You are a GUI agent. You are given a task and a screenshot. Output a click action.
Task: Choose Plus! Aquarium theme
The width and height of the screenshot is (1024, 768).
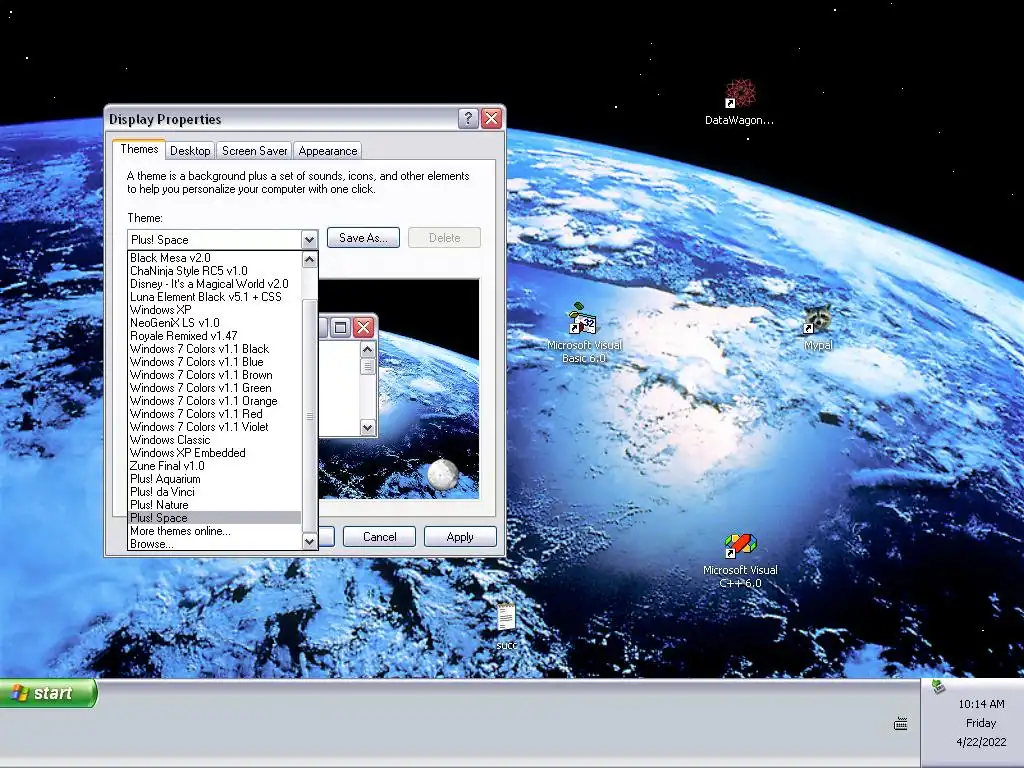pyautogui.click(x=215, y=479)
